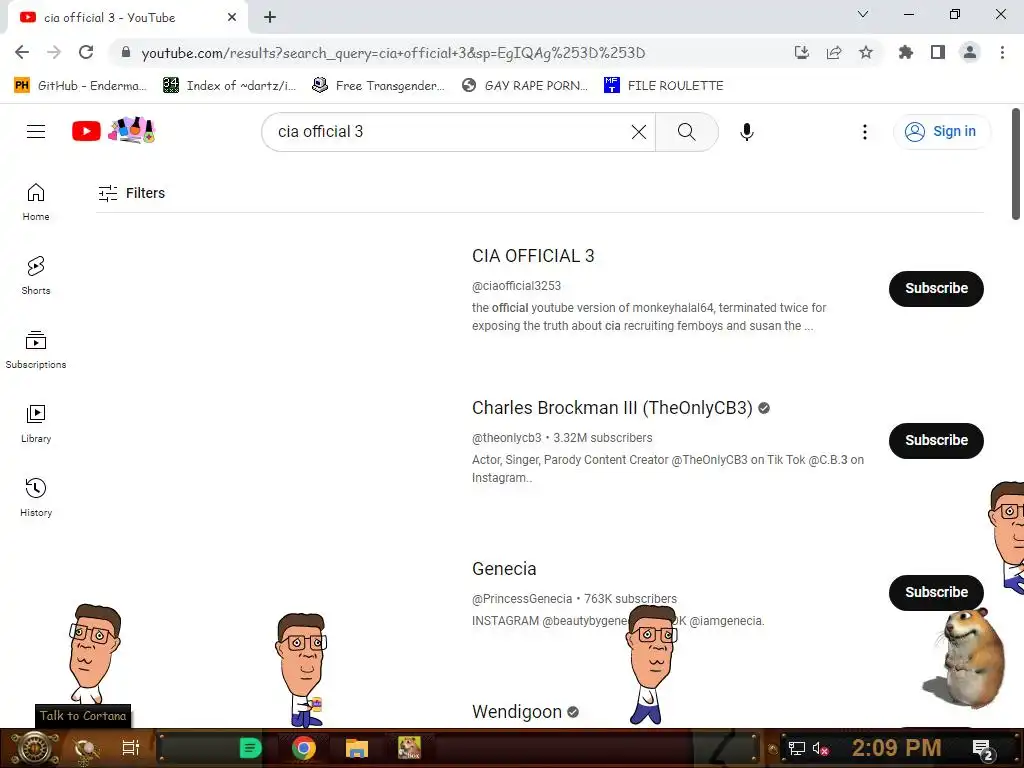Open File Explorer from the taskbar
Viewport: 1024px width, 768px height.
pos(357,748)
